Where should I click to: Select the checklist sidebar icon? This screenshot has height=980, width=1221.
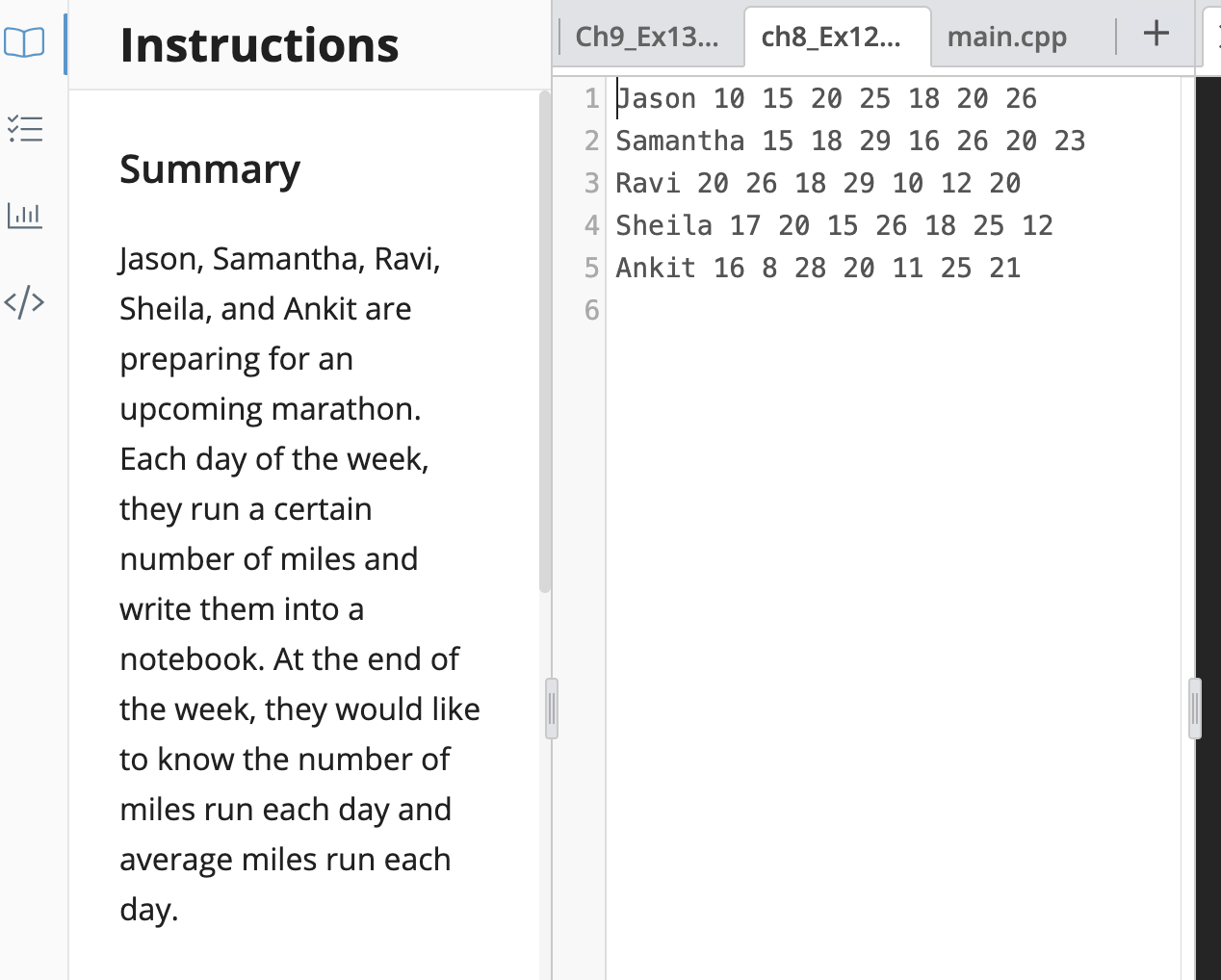pos(26,129)
